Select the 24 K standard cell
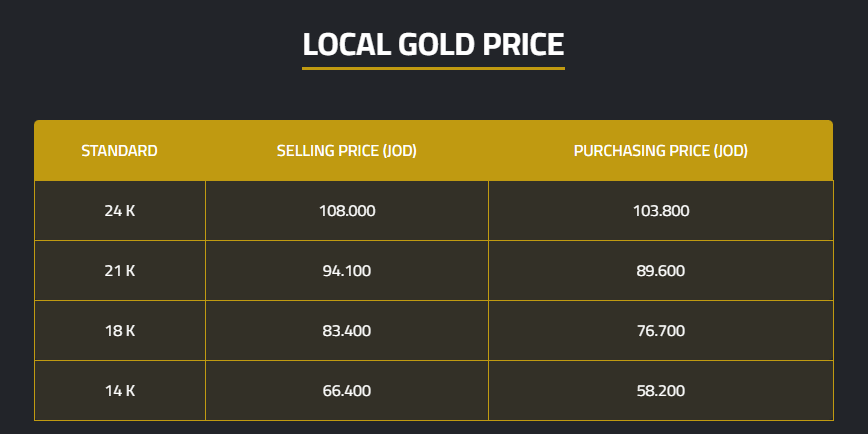 click(119, 211)
